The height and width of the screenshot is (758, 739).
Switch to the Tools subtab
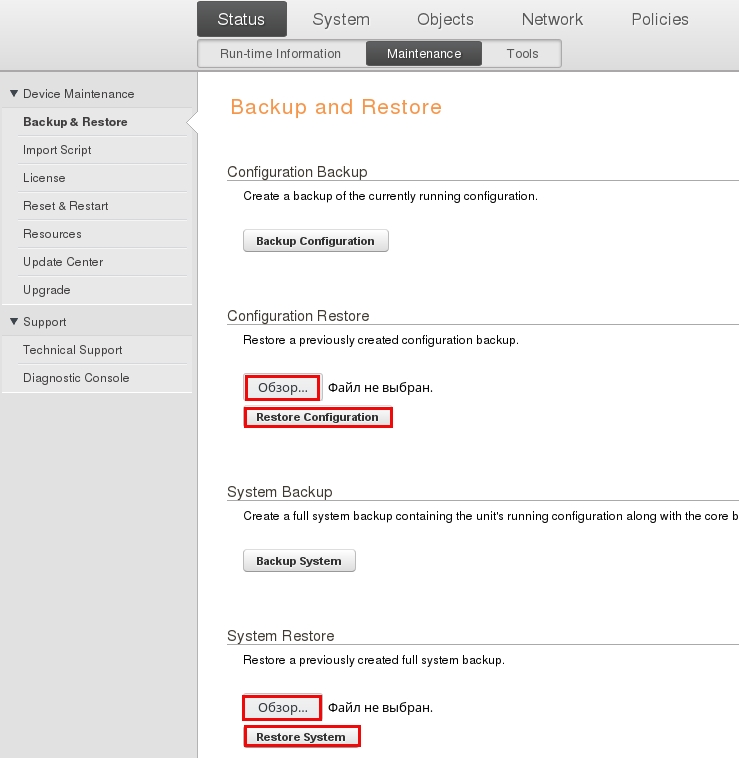click(522, 54)
